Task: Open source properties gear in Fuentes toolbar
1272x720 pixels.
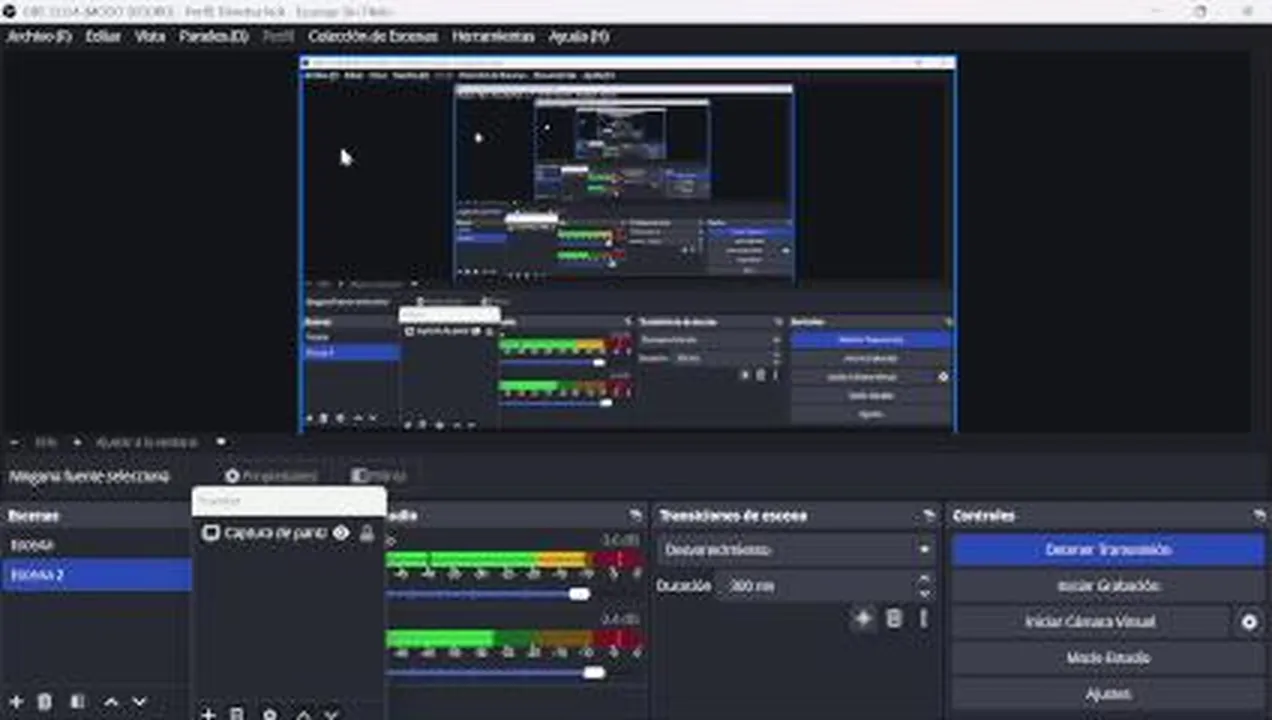Action: (x=269, y=714)
